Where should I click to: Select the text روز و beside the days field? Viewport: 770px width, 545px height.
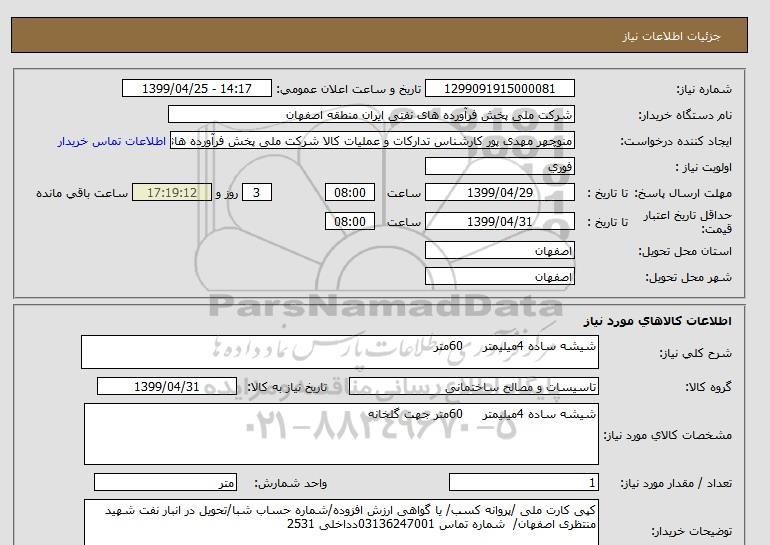227,193
